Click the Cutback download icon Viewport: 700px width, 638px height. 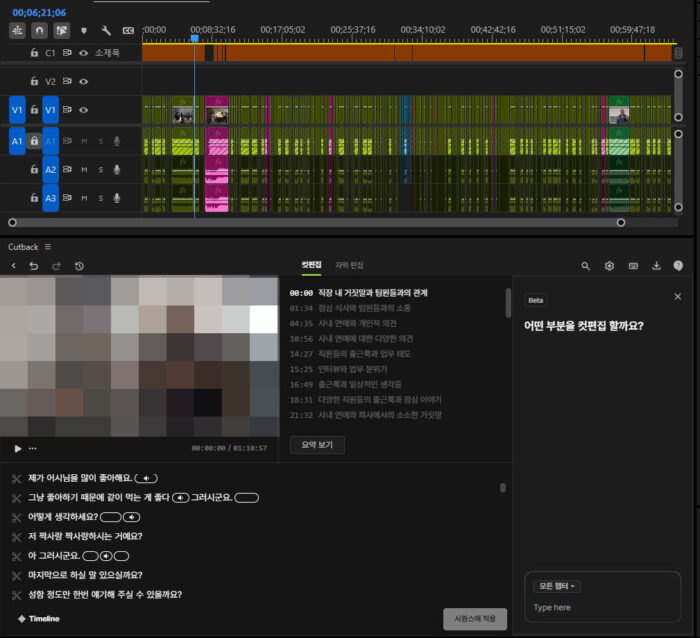656,266
